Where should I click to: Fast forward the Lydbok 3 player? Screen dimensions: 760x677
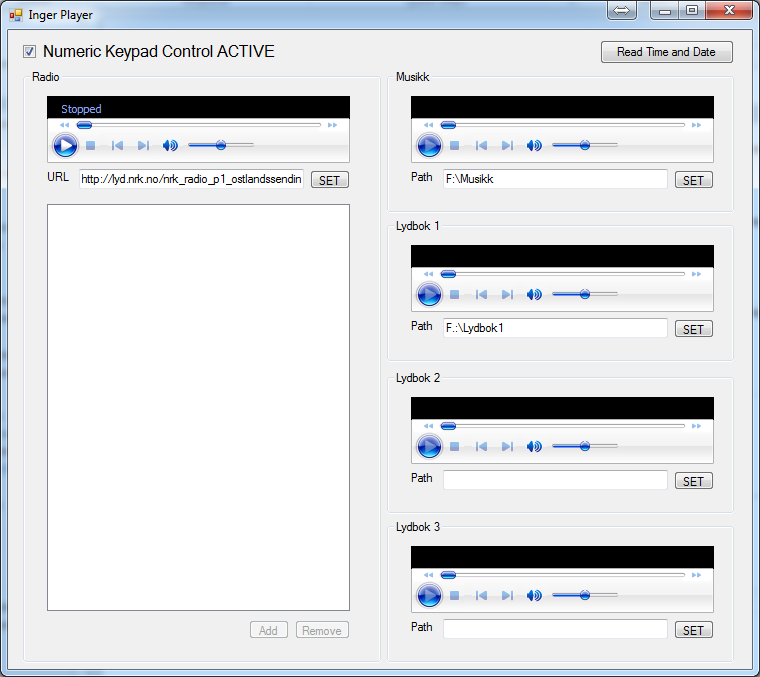[x=696, y=575]
